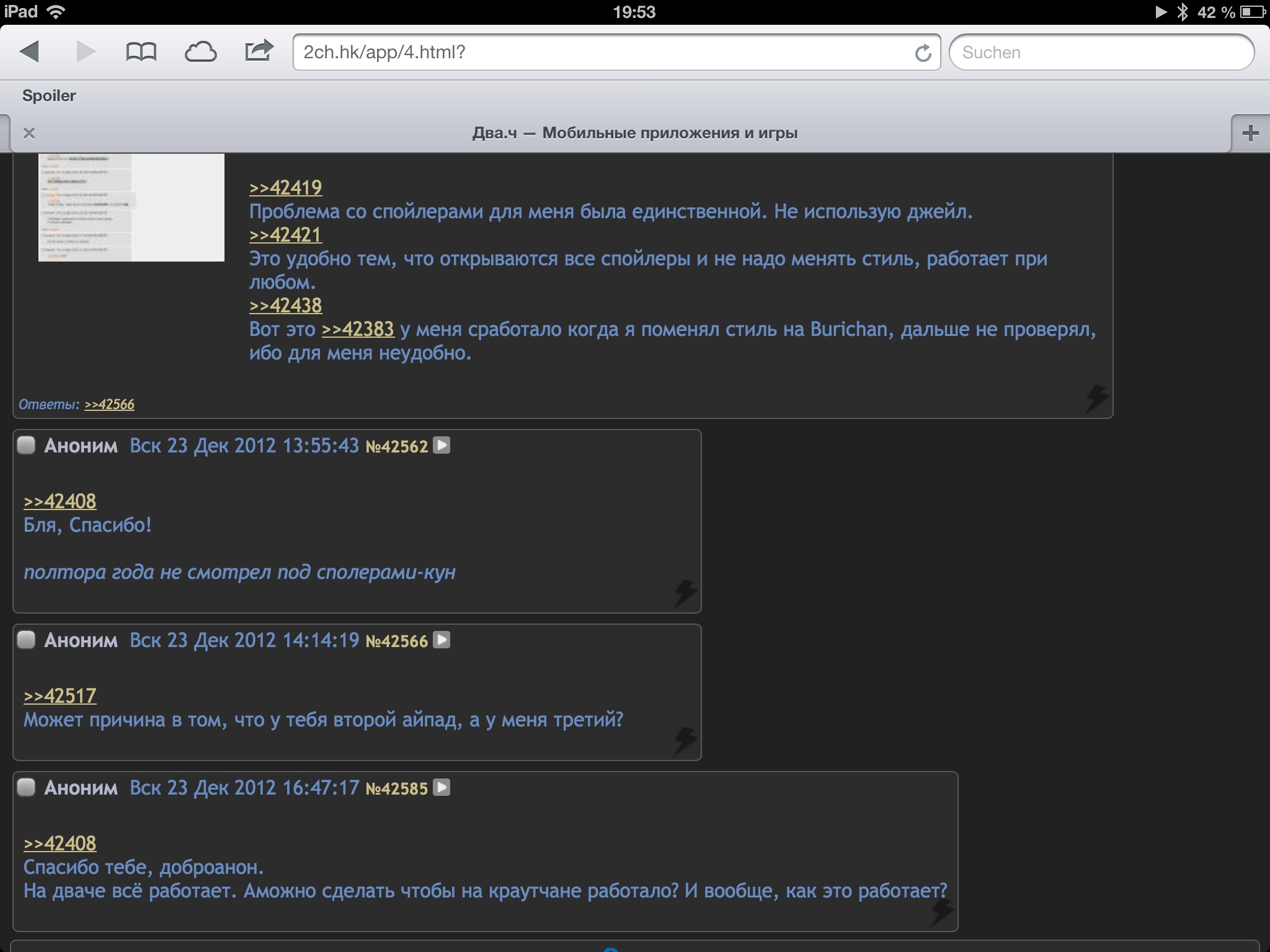
Task: Open iCloud tabs cloud icon
Action: 200,52
